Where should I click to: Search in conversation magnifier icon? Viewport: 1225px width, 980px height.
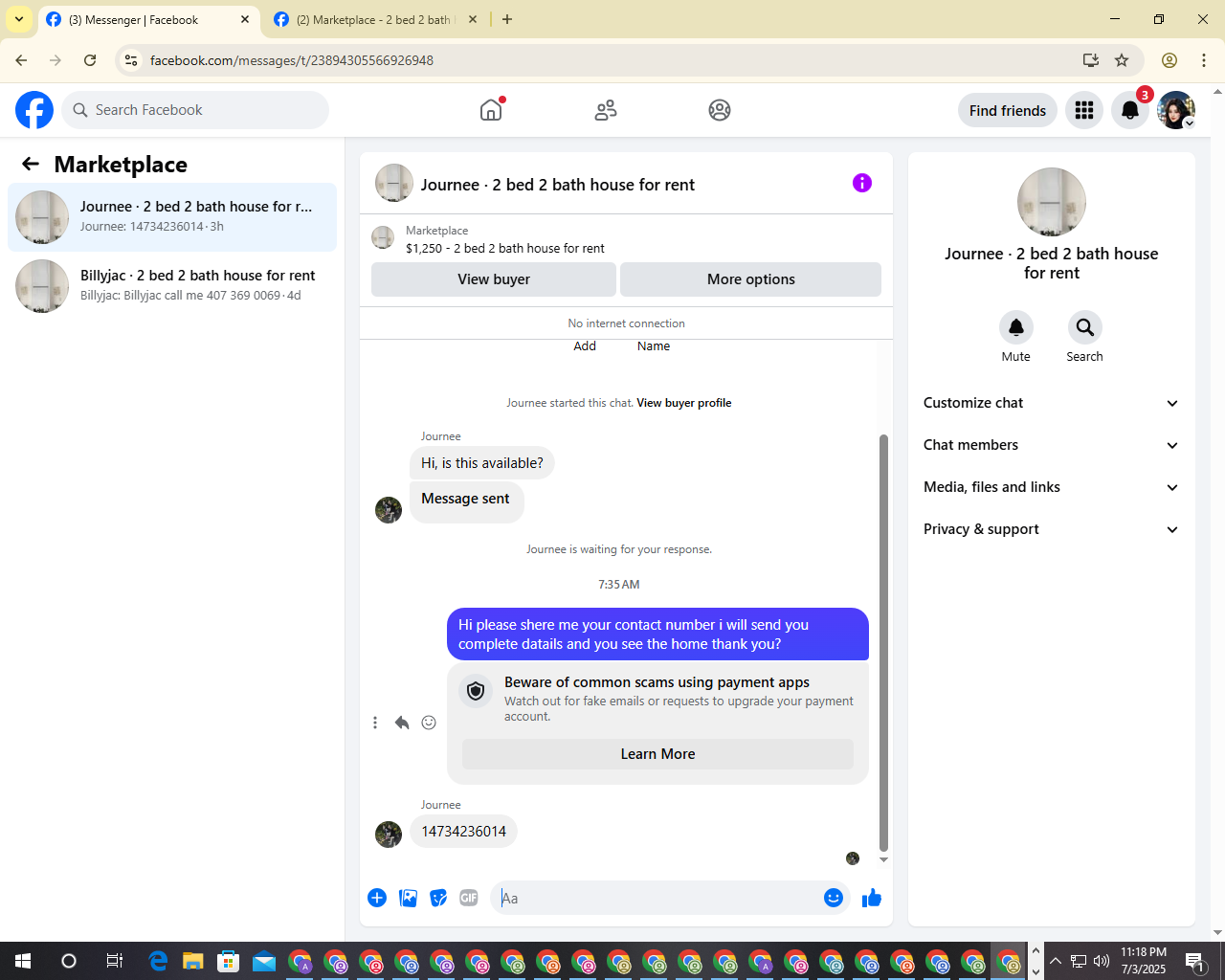1085,327
